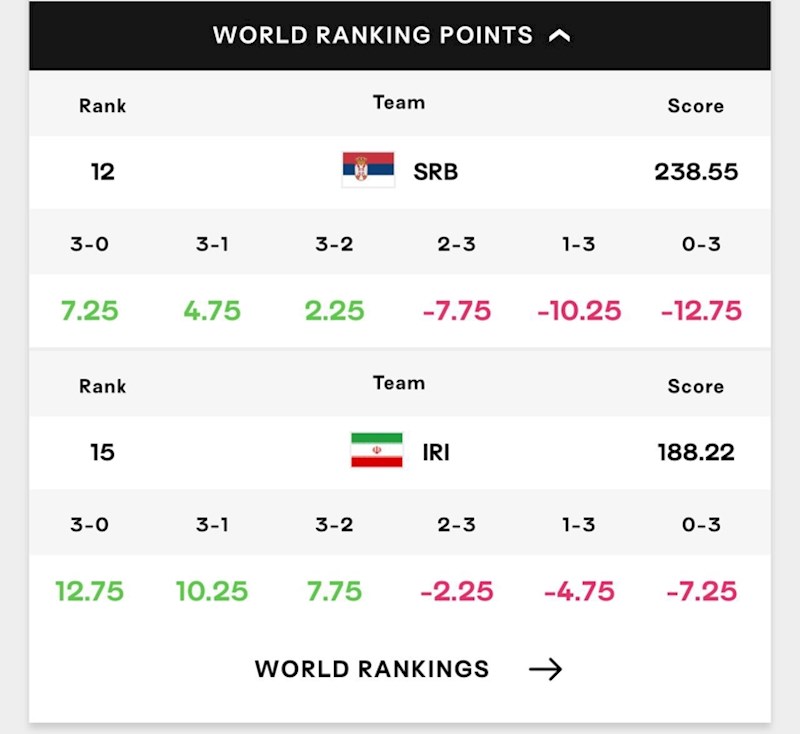Click Iran's 2-3 value -2.25

pyautogui.click(x=457, y=591)
